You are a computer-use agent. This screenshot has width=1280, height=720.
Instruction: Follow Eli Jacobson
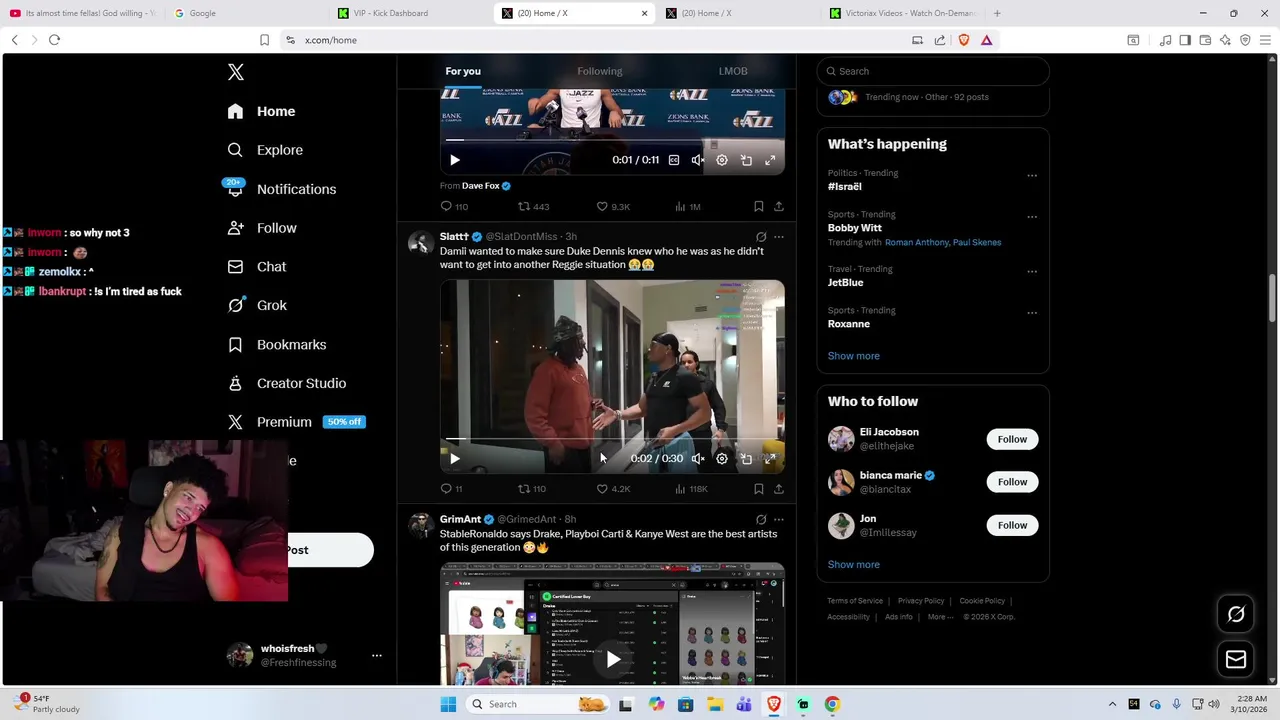click(x=1012, y=439)
